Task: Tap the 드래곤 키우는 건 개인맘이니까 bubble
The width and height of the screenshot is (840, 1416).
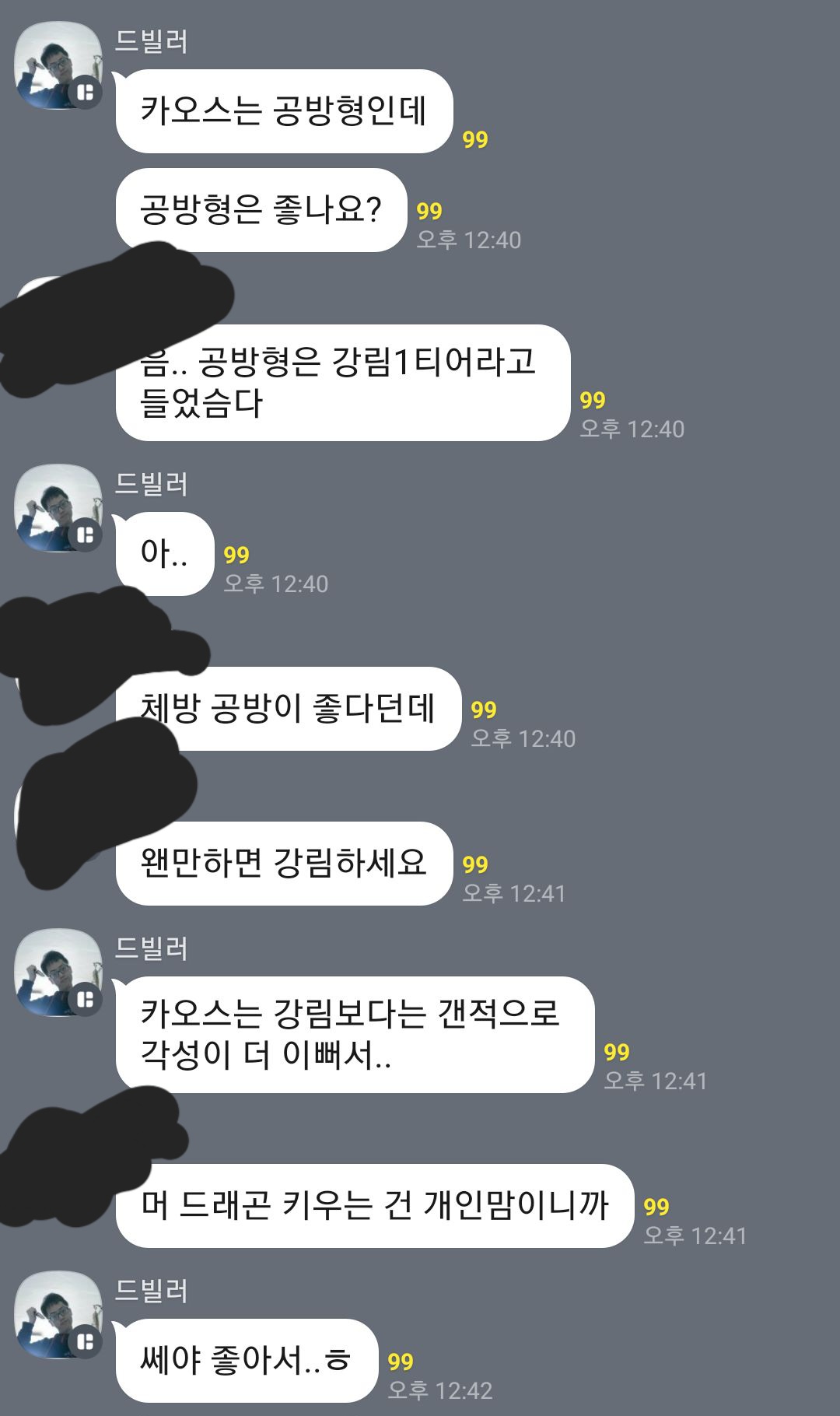Action: point(375,1206)
